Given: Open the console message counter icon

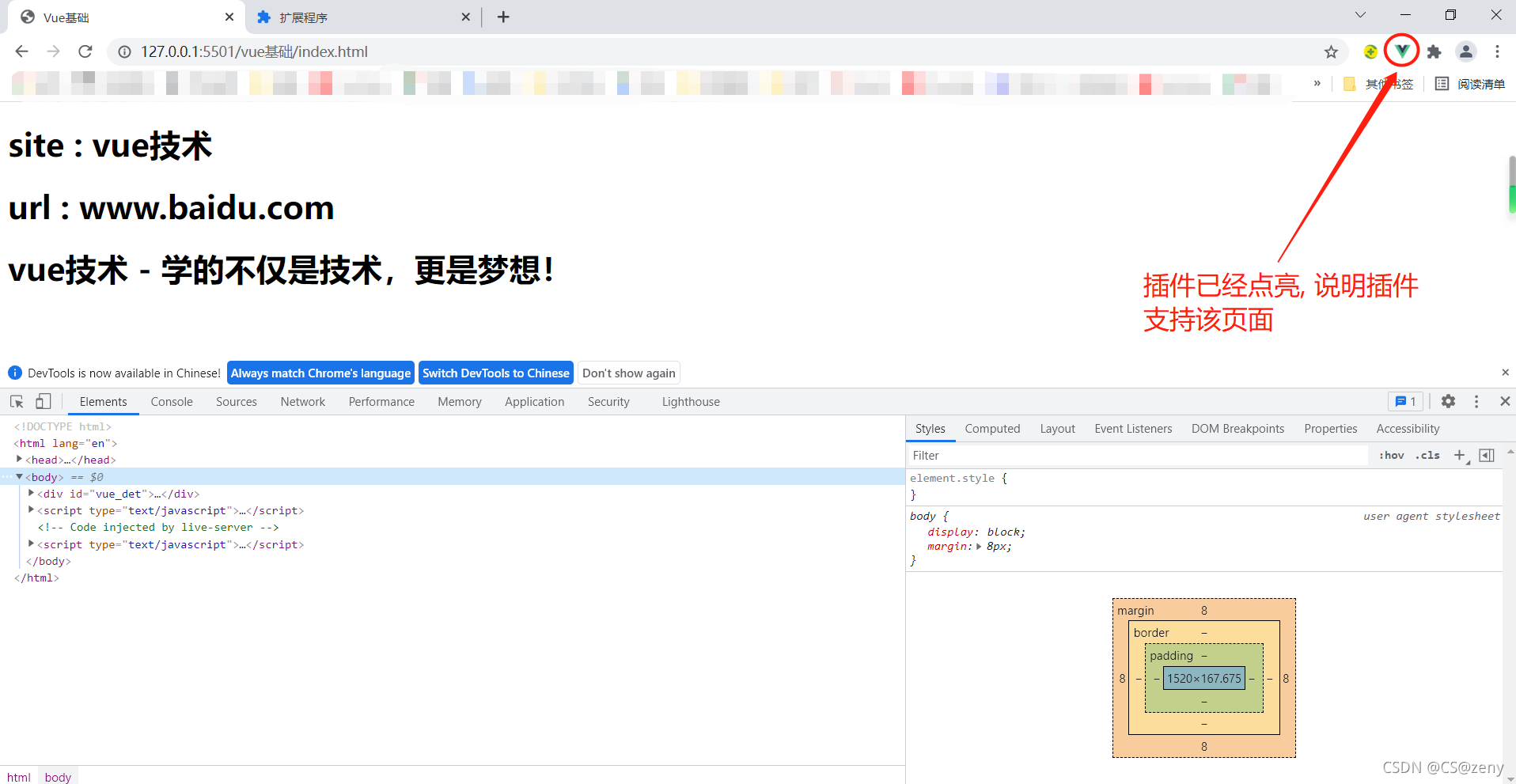Looking at the screenshot, I should pyautogui.click(x=1405, y=401).
